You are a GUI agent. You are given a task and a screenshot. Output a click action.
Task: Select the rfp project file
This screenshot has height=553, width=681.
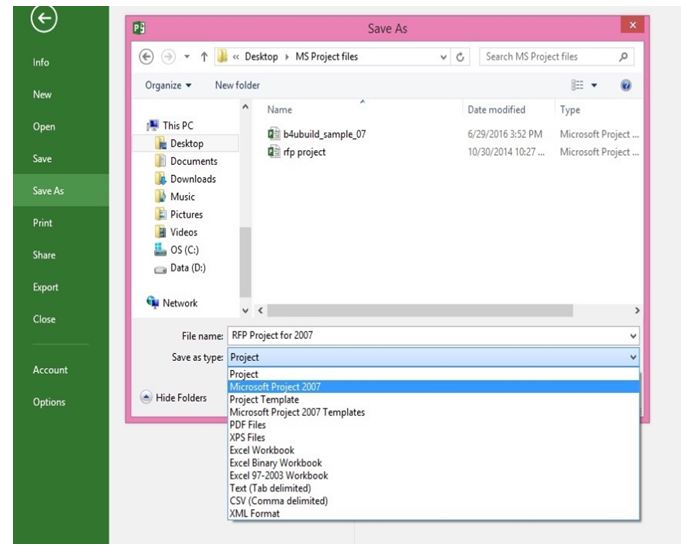(x=303, y=152)
